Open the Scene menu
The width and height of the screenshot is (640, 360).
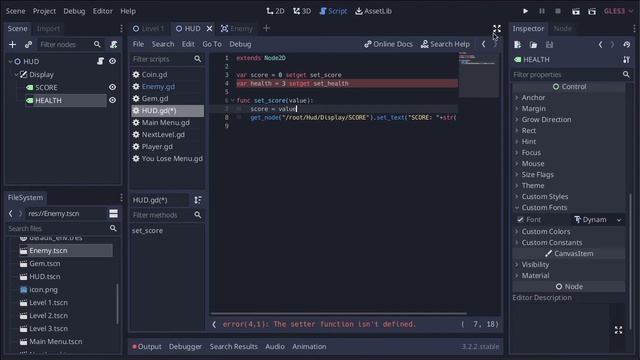[16, 11]
